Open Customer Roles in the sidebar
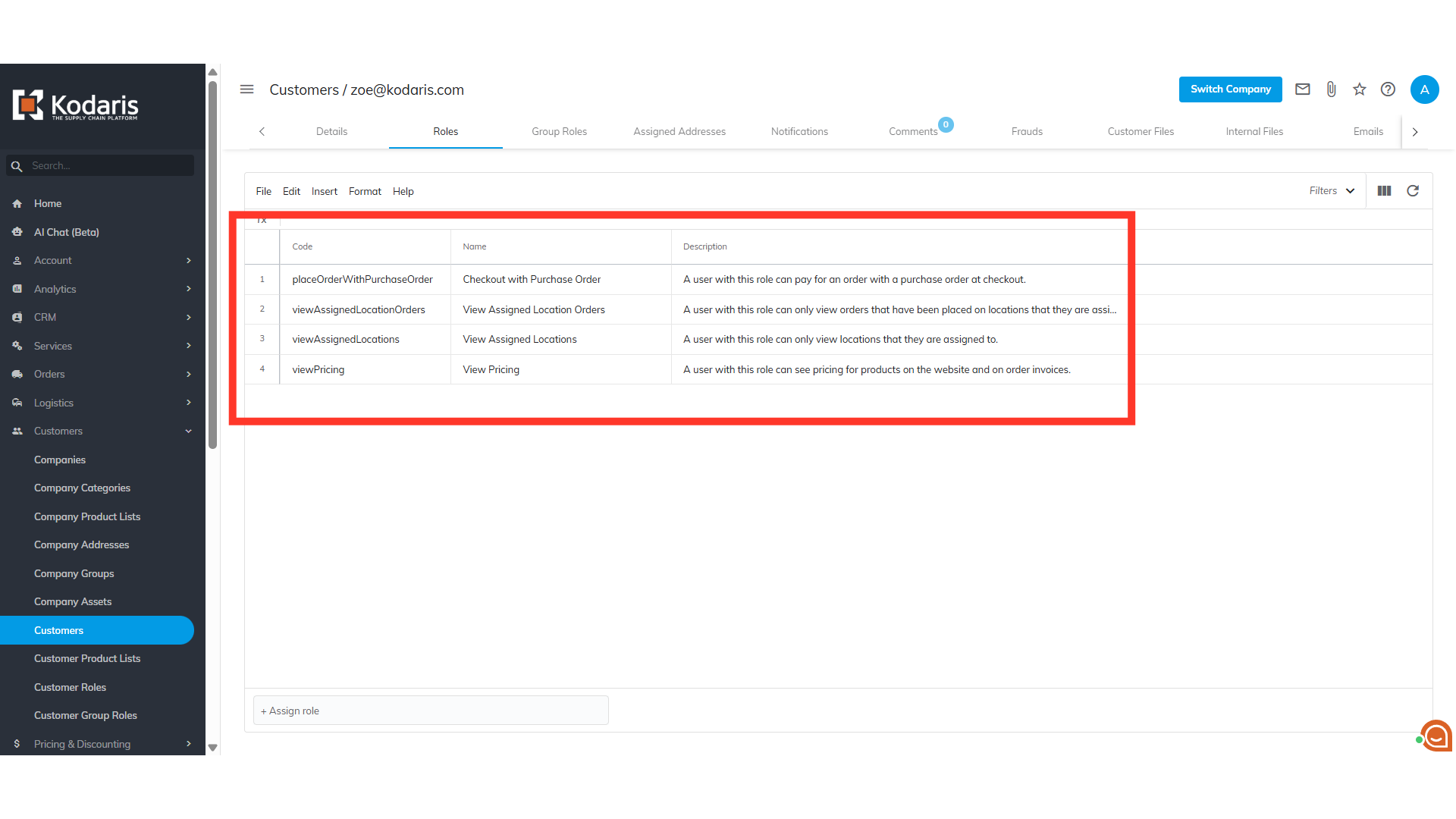The width and height of the screenshot is (1456, 819). [70, 687]
